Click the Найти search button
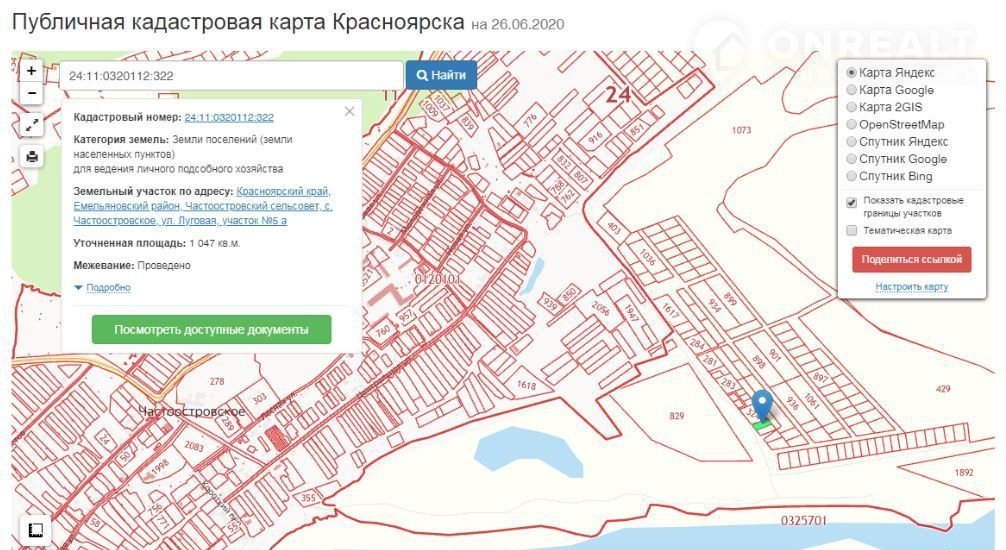The width and height of the screenshot is (1006, 550). click(441, 75)
